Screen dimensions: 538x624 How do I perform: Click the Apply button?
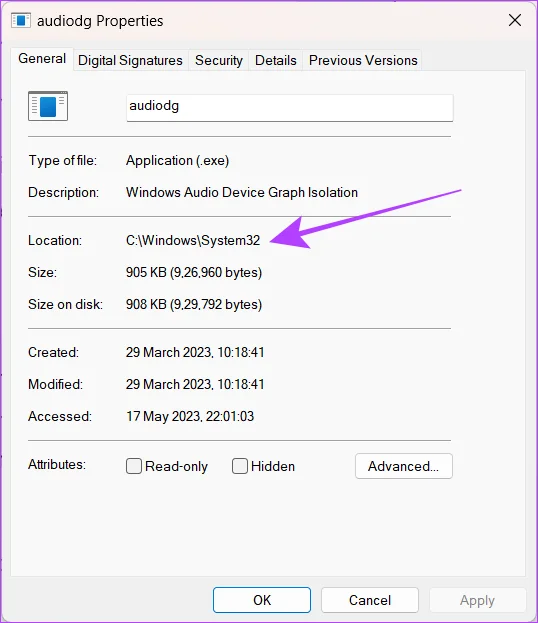click(477, 600)
